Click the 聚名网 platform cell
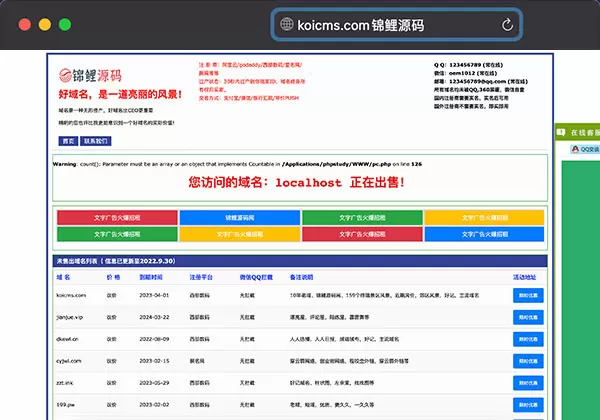The height and width of the screenshot is (420, 600). click(197, 361)
